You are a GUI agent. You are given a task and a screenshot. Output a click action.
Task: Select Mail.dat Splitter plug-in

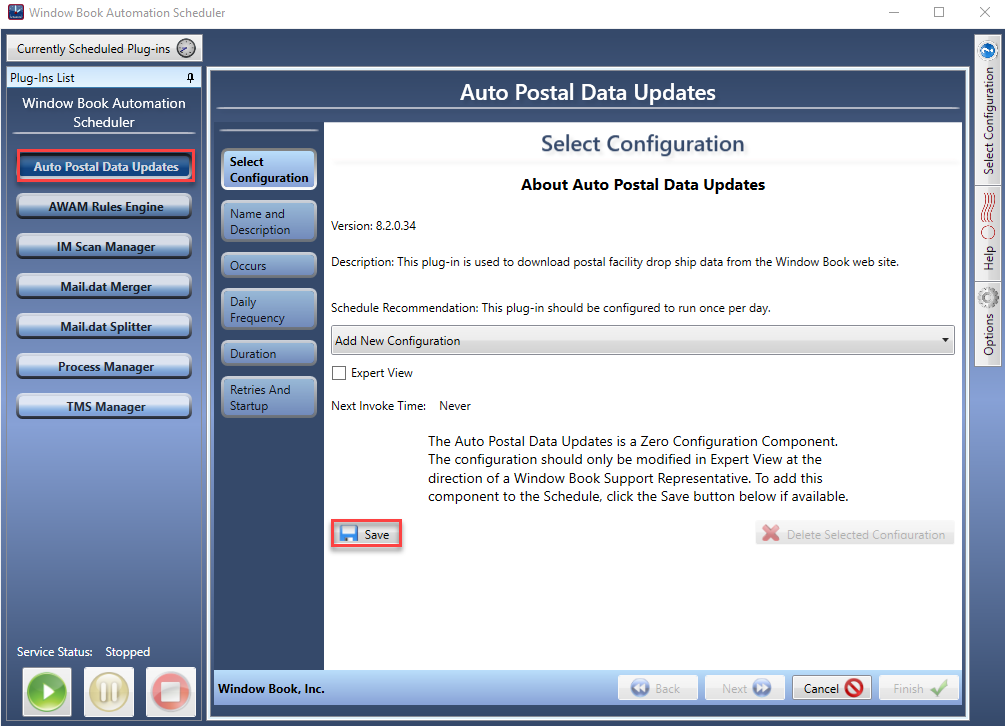pos(104,326)
